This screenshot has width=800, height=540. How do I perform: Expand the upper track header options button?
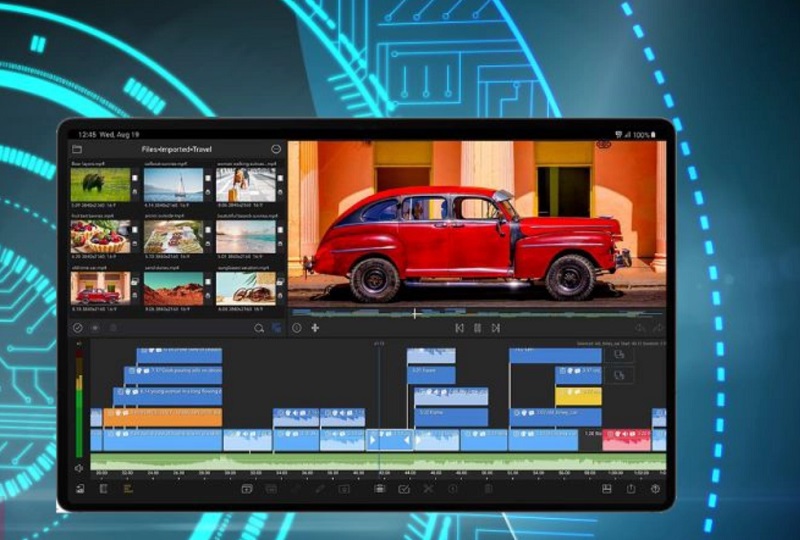(x=620, y=355)
